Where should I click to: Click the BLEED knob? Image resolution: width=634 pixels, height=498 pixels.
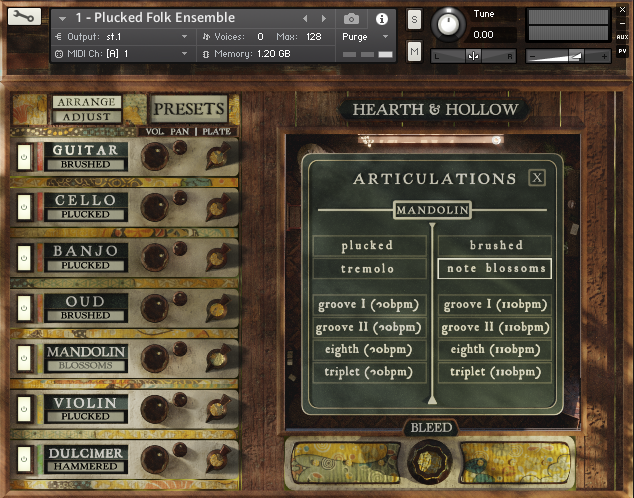[x=430, y=461]
